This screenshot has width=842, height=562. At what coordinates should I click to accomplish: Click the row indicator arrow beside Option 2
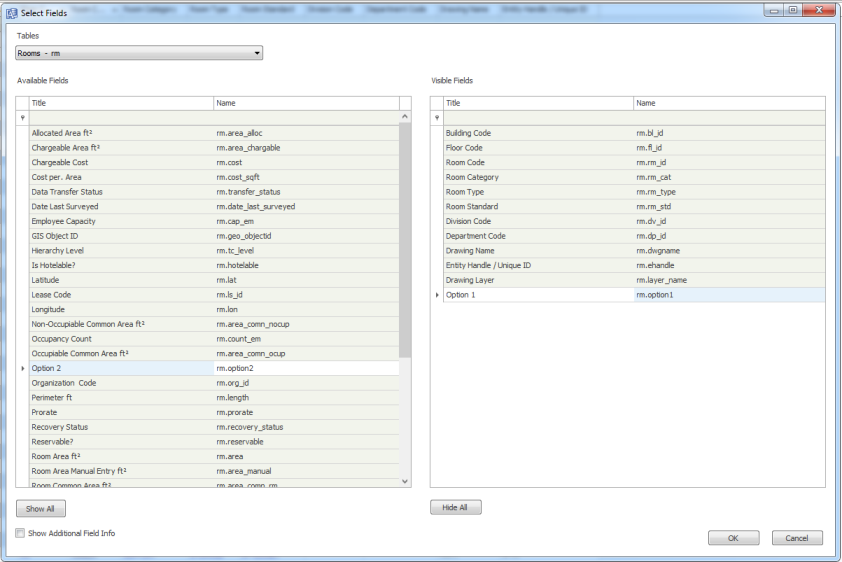click(22, 368)
